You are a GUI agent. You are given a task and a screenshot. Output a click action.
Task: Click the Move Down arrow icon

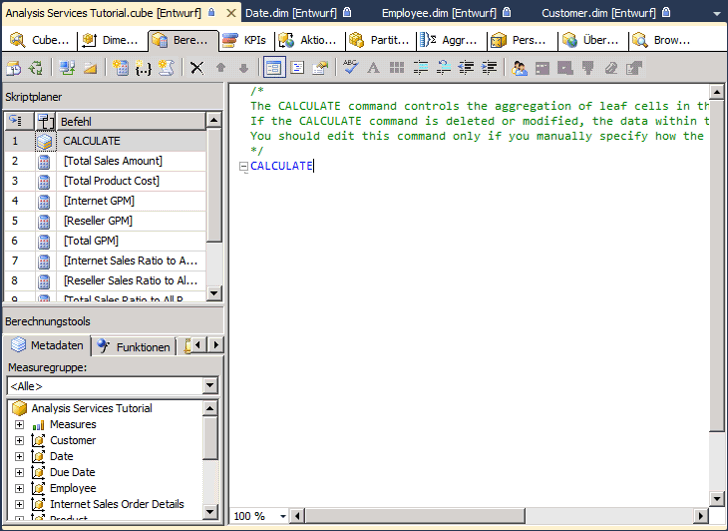coord(243,68)
